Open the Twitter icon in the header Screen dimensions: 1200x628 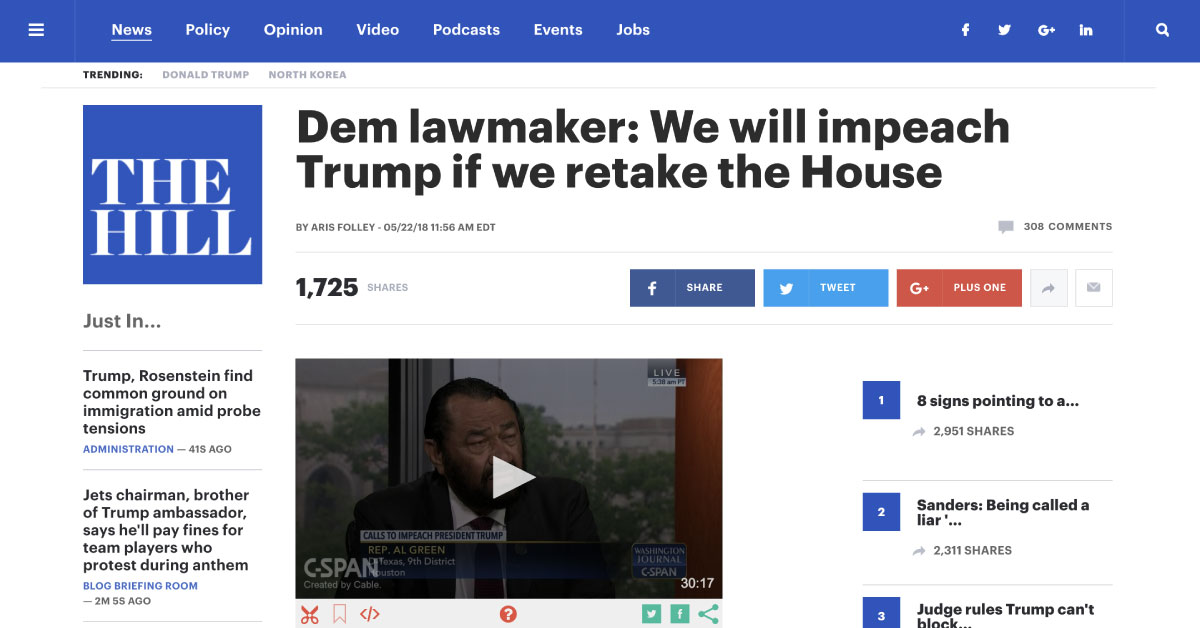[1005, 30]
